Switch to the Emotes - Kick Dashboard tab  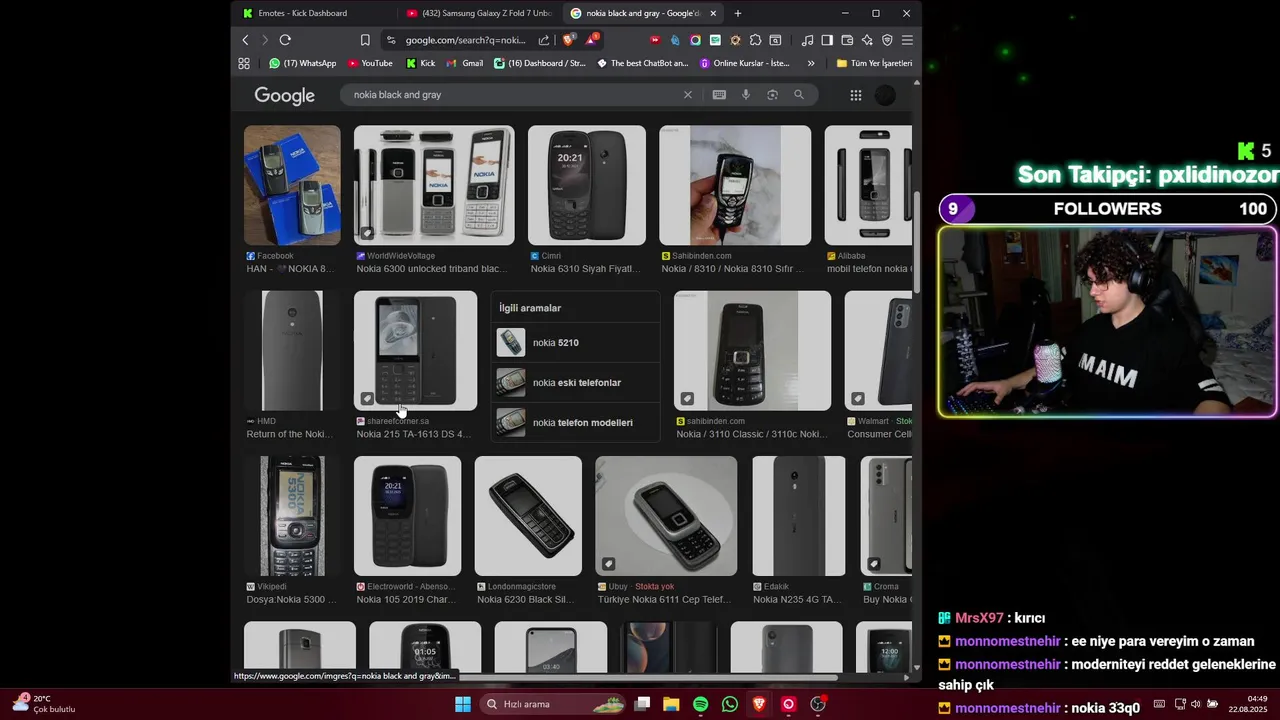(310, 13)
